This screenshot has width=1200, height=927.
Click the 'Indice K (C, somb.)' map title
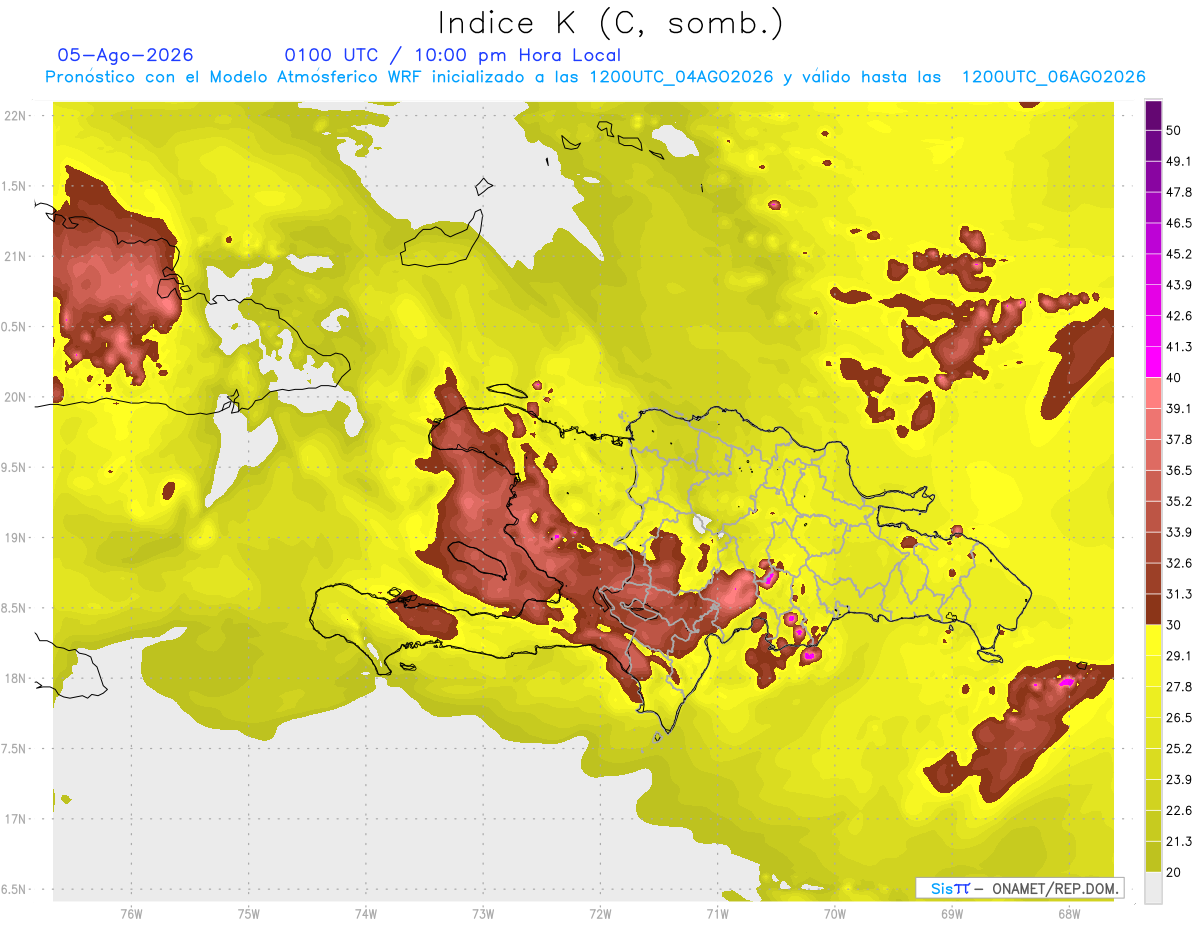(611, 24)
